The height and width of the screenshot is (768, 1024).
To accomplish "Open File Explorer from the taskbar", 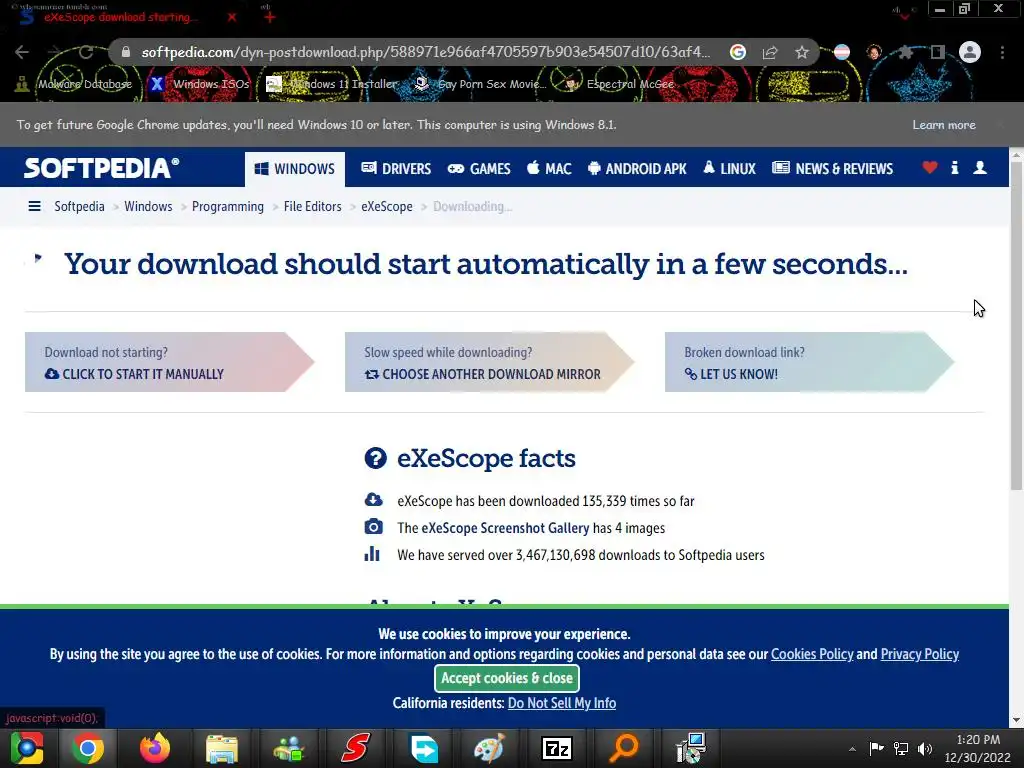I will [222, 748].
